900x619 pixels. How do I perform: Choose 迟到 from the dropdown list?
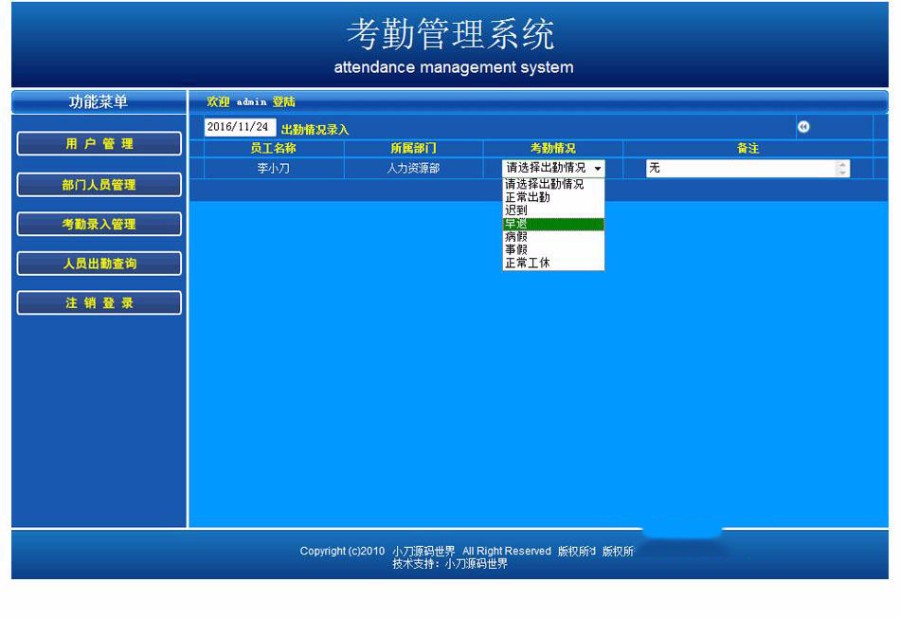(553, 210)
